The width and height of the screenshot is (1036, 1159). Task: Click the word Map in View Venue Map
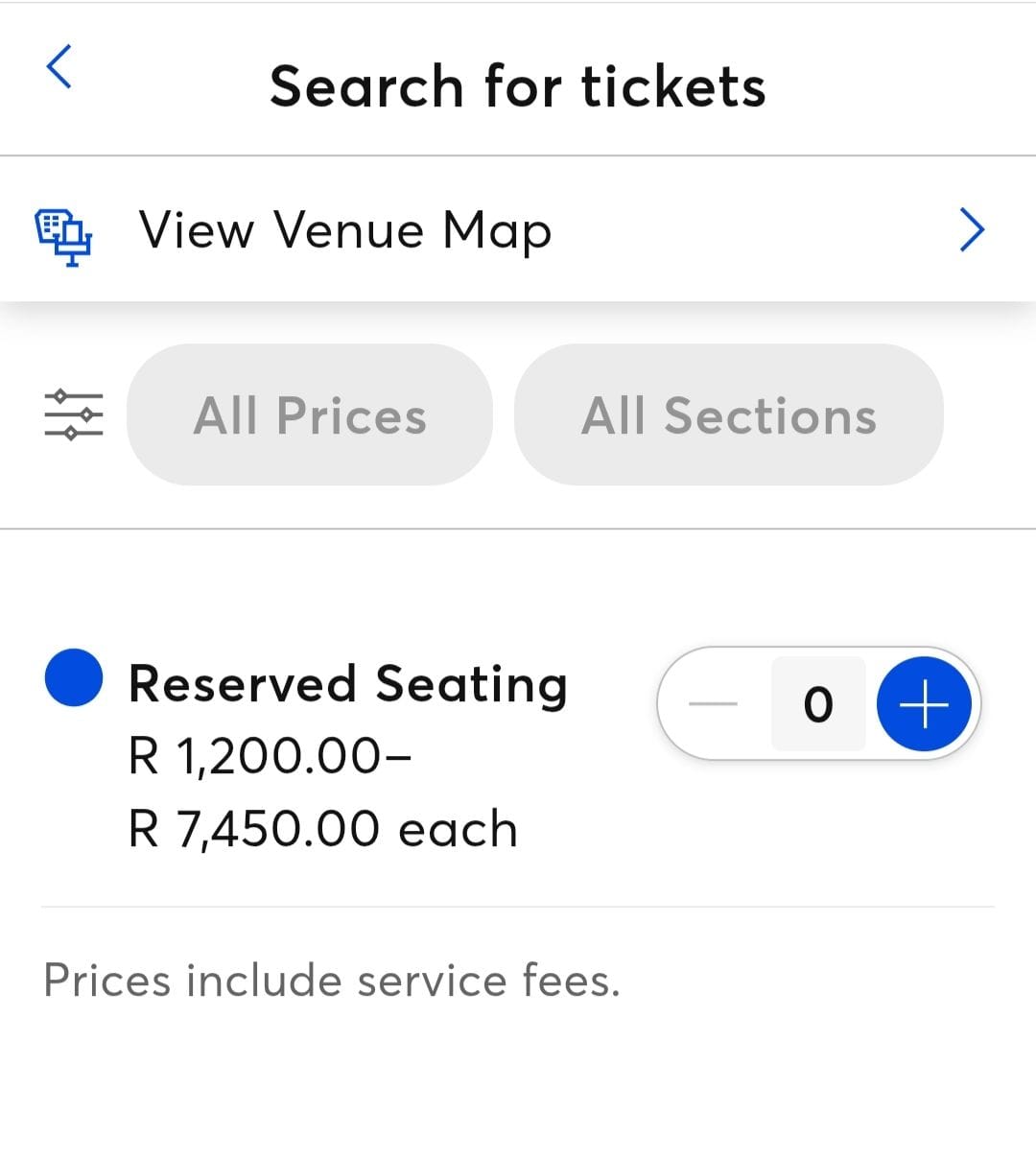coord(497,232)
